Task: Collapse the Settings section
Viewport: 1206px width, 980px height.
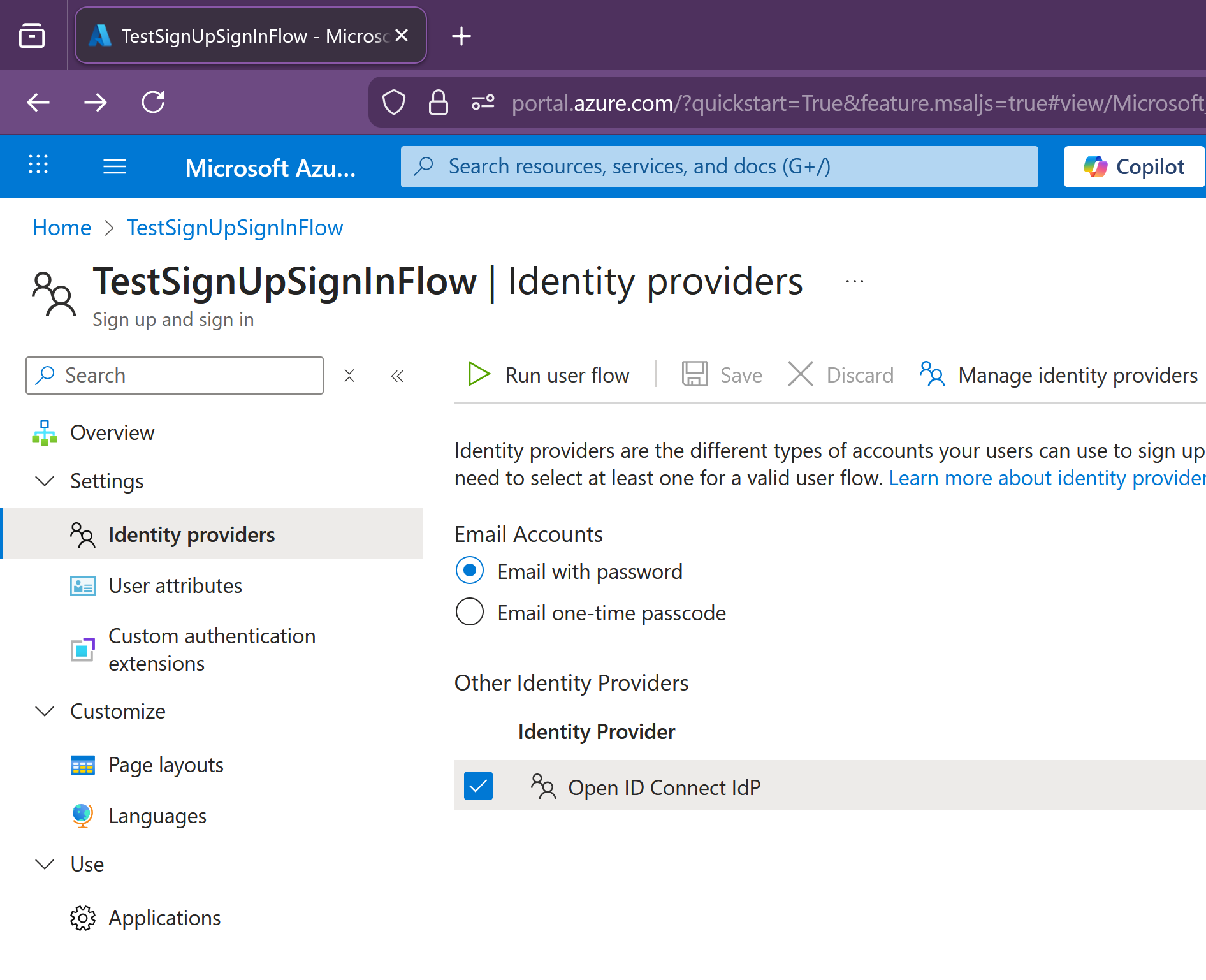Action: 45,481
